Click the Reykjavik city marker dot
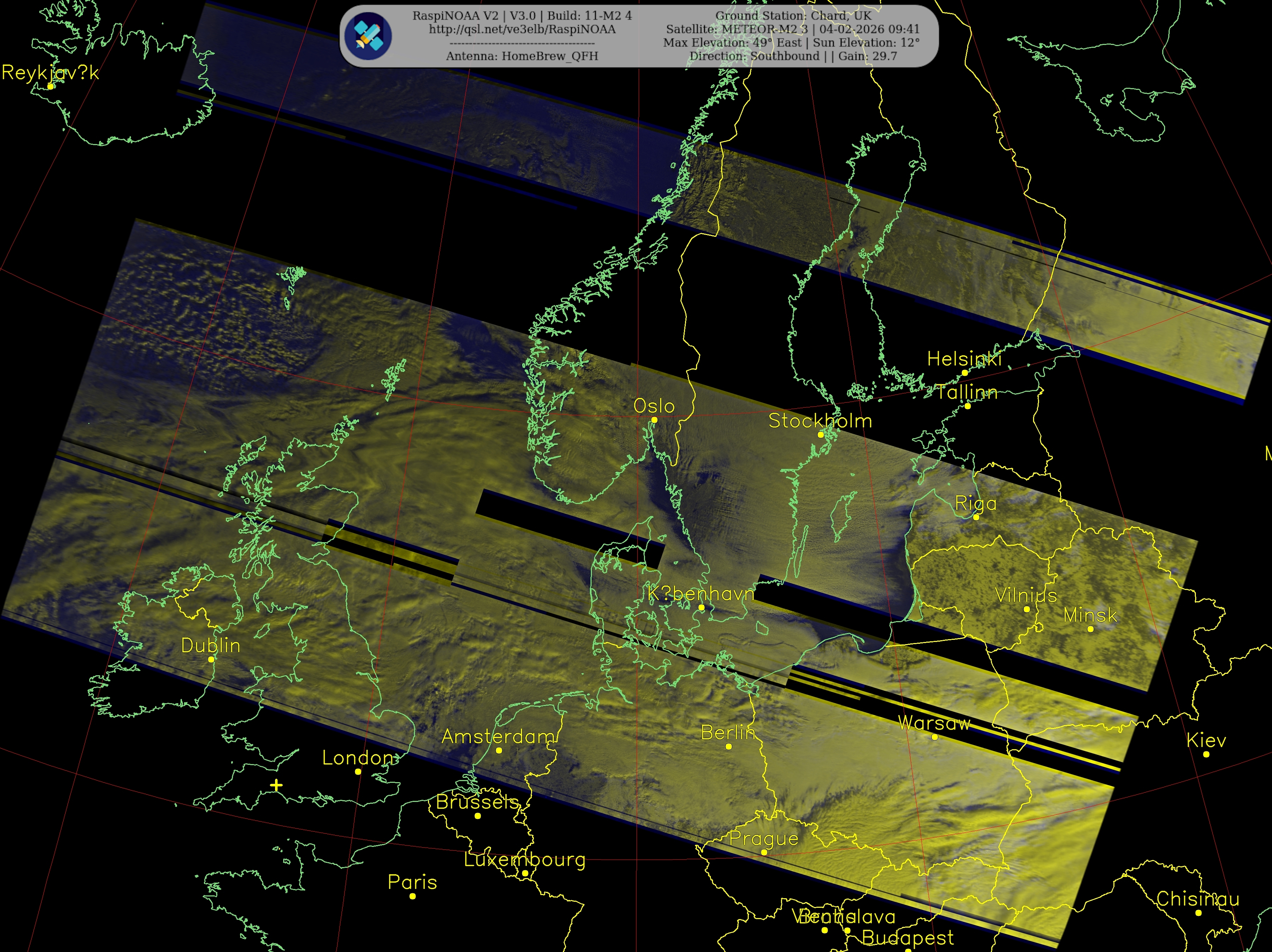 pyautogui.click(x=51, y=87)
